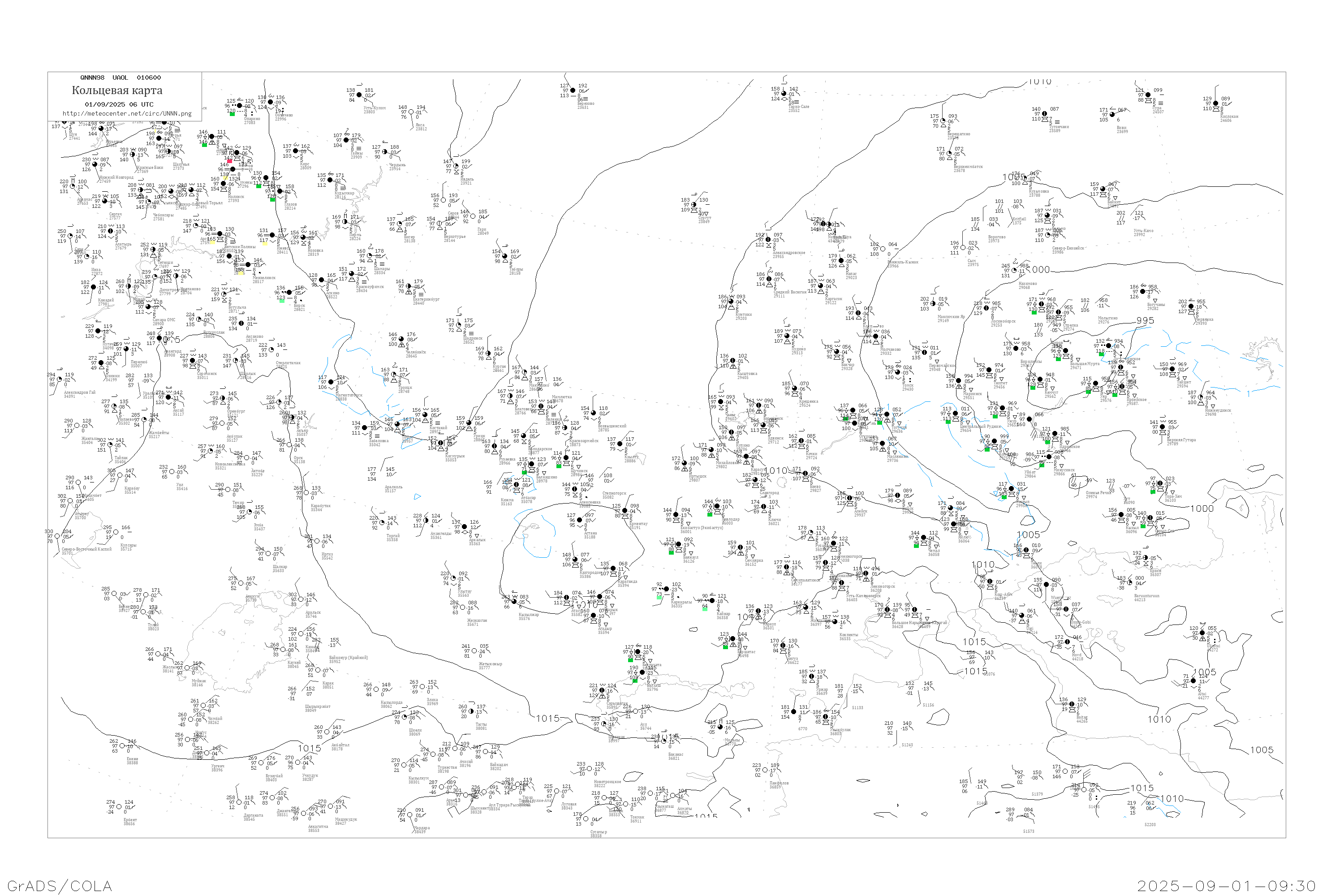
Task: Click the Кольцевая карта map title
Action: (x=117, y=90)
